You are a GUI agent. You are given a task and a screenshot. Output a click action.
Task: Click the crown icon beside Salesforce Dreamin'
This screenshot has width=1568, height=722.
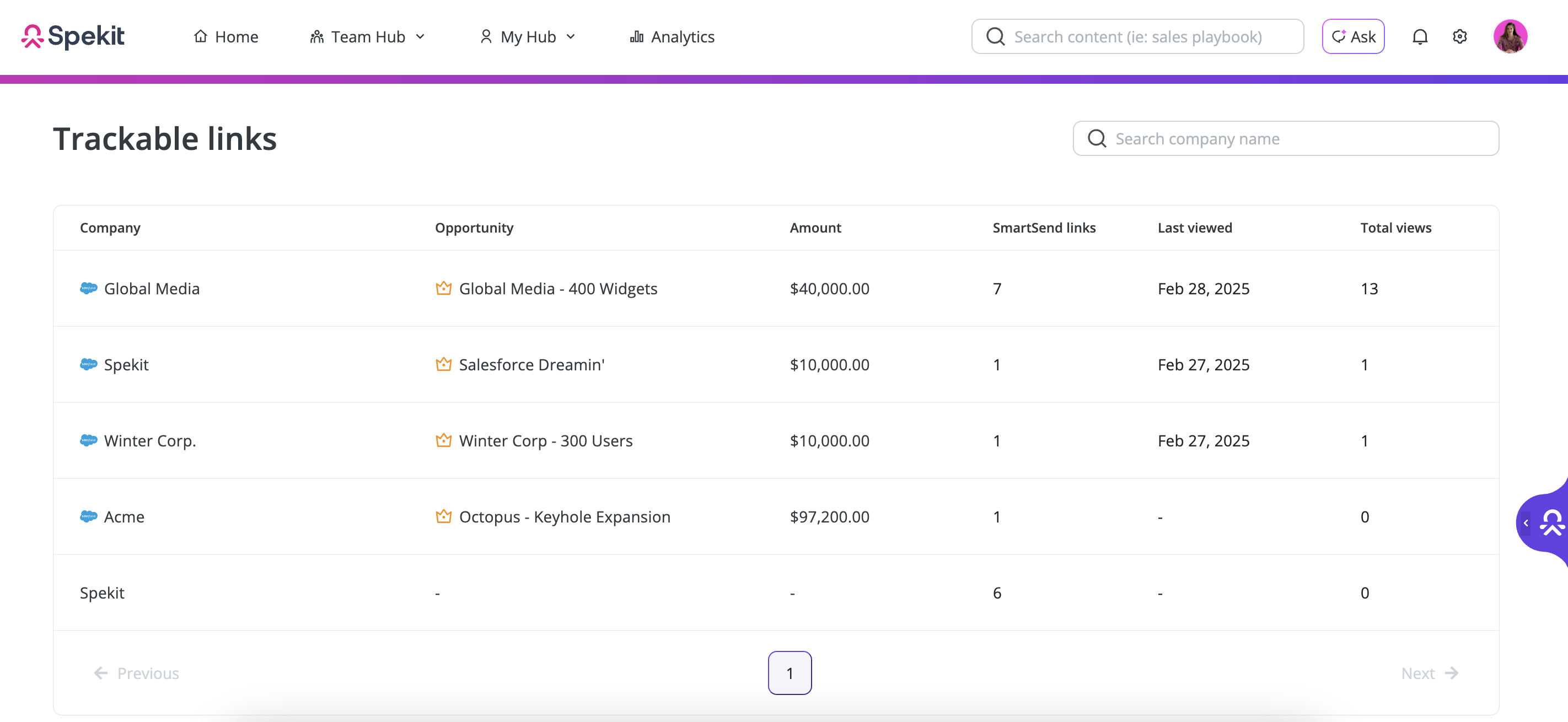click(x=444, y=364)
